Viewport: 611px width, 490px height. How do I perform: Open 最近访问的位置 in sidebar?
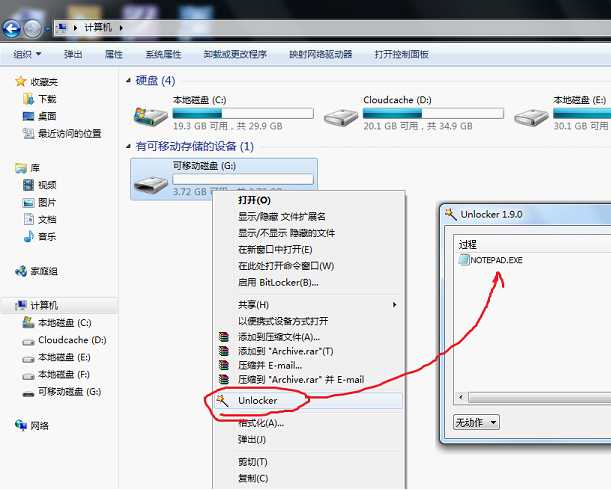click(62, 134)
